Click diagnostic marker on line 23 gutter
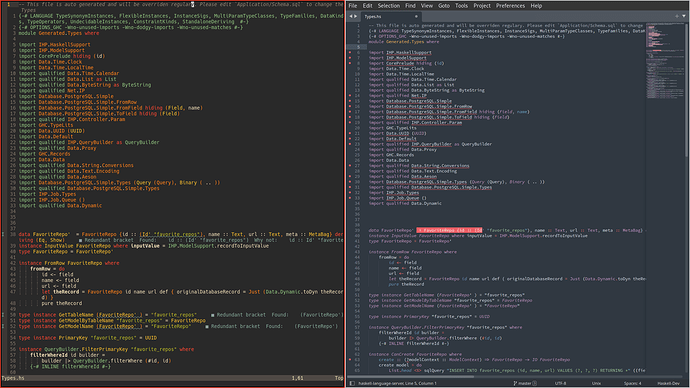 (x=350, y=144)
